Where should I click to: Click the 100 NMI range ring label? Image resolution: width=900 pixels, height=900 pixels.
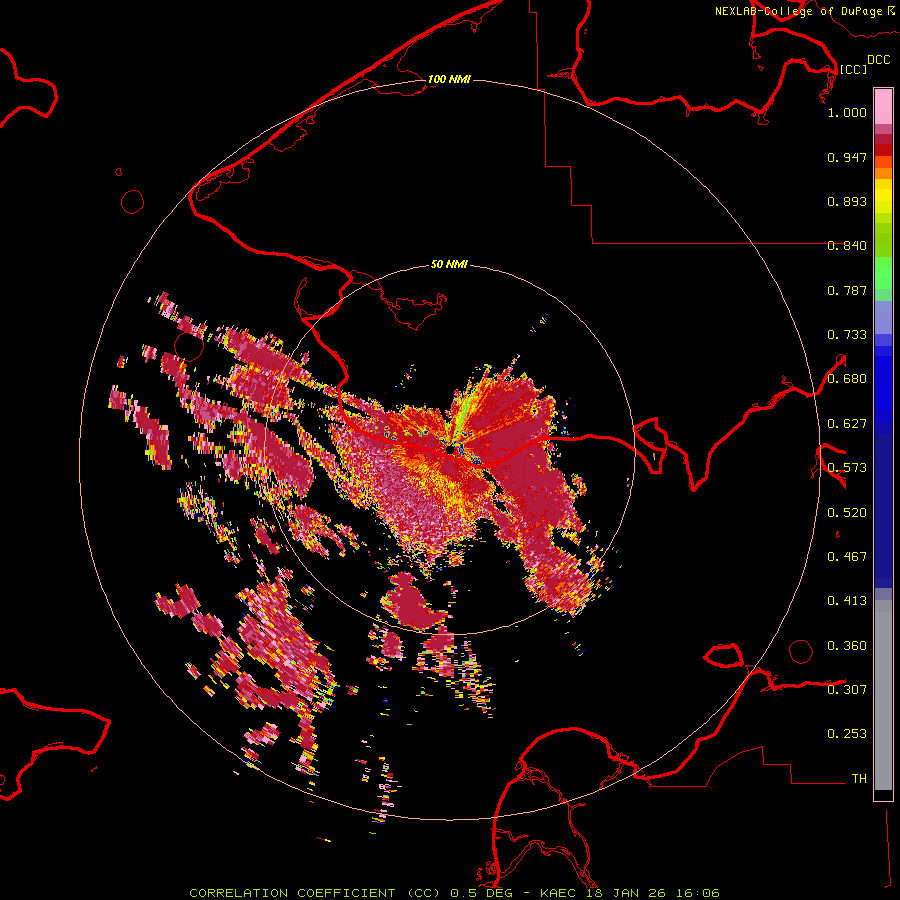(x=449, y=79)
